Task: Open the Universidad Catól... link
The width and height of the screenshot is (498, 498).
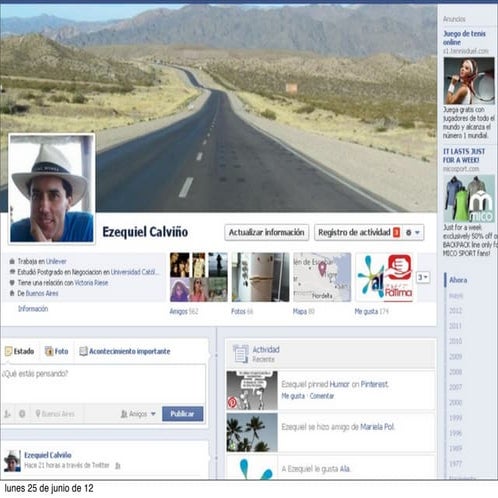Action: tap(135, 272)
